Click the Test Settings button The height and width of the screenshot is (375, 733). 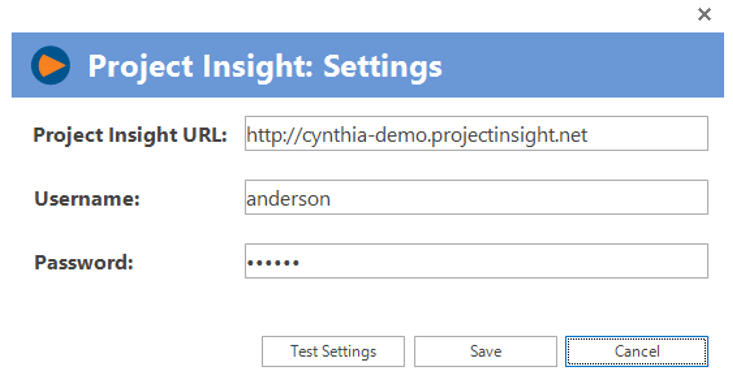(333, 351)
